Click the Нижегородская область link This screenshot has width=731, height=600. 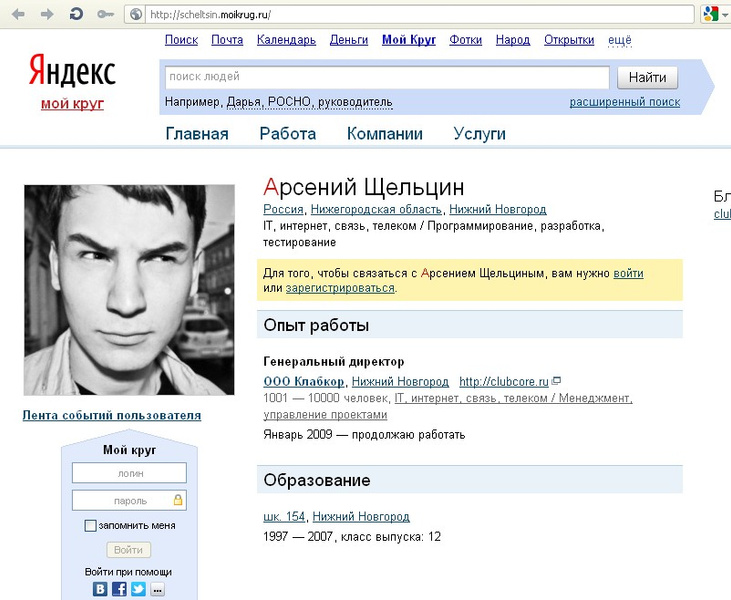pos(376,209)
